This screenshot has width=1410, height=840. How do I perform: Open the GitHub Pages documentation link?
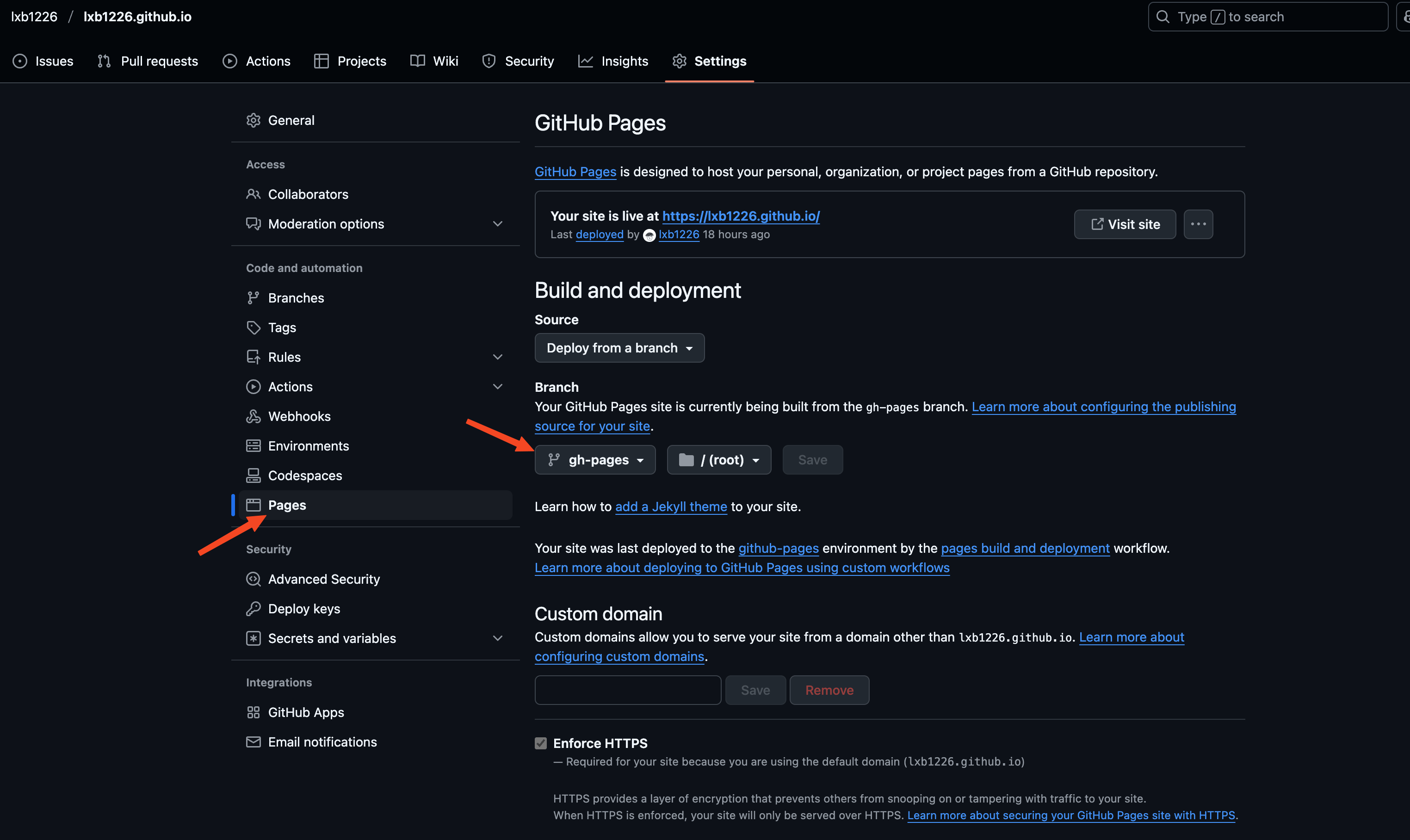(575, 172)
